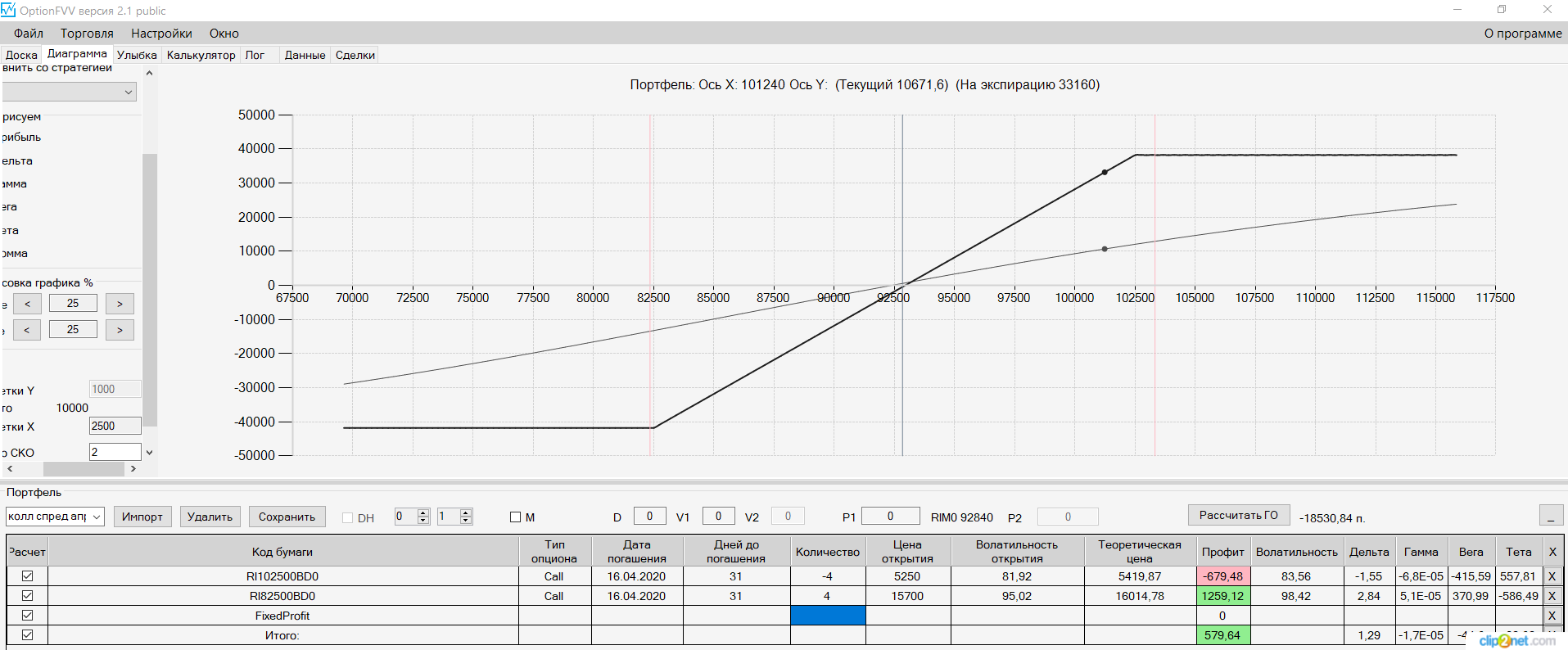Click the X-axis grid step field showing 2500
1568x650 pixels.
[115, 426]
